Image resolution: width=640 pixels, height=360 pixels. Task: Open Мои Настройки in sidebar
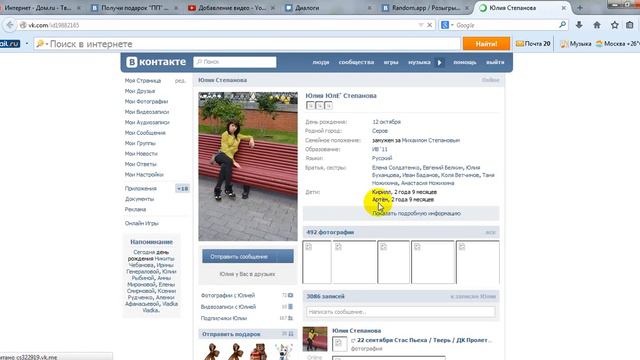tap(144, 174)
